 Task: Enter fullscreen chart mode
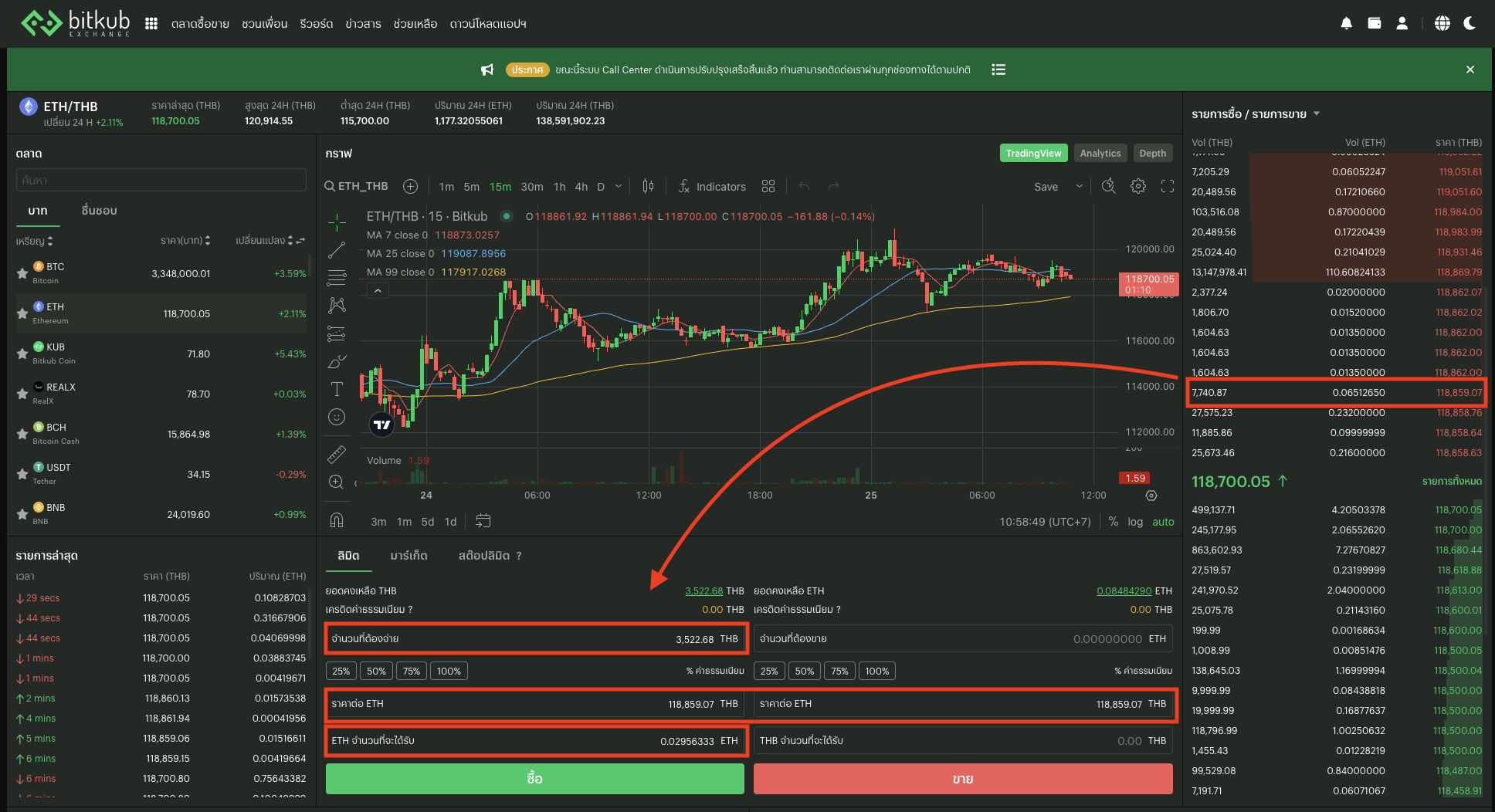coord(1168,186)
